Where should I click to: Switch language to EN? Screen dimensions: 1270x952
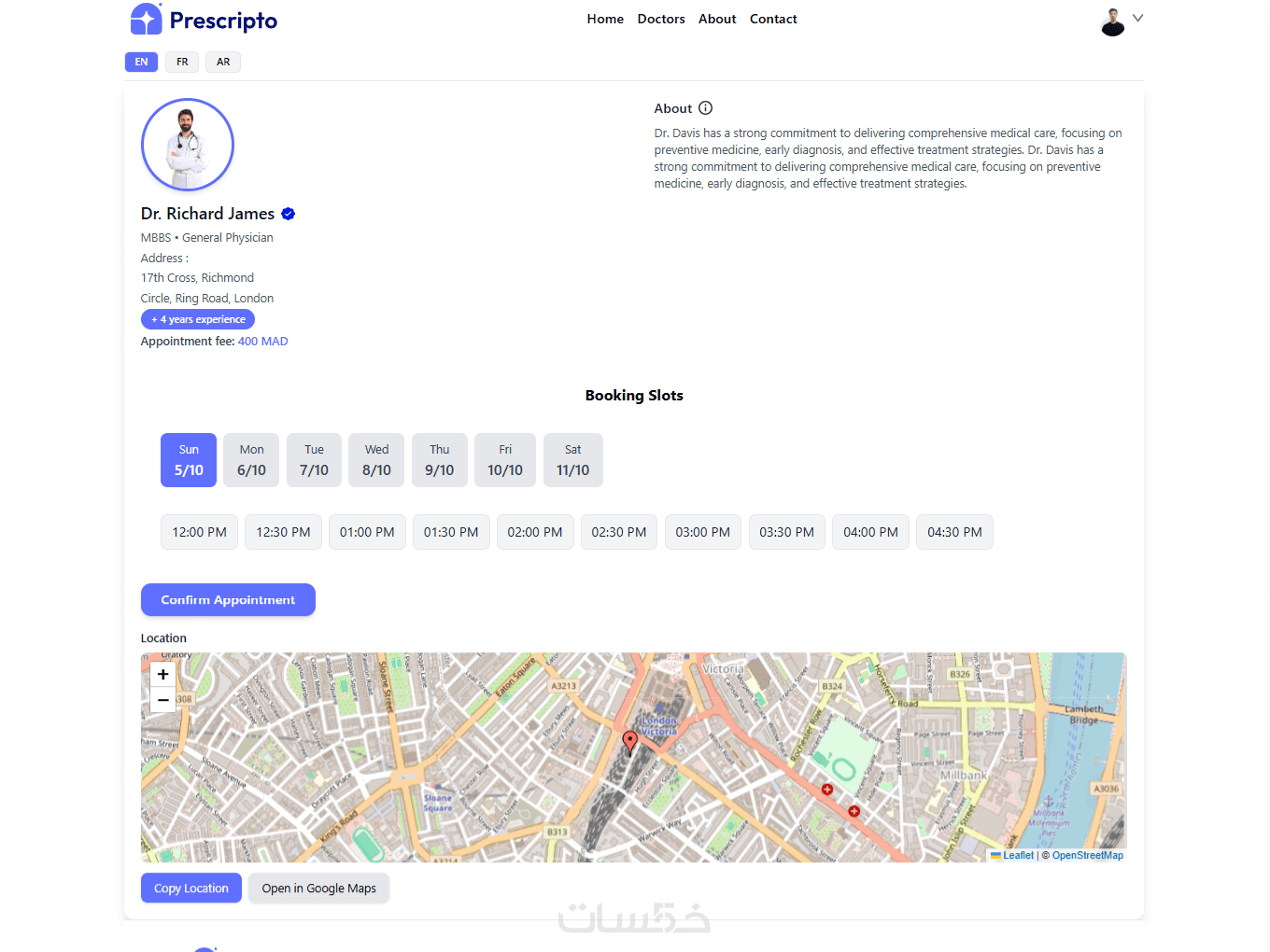[142, 62]
